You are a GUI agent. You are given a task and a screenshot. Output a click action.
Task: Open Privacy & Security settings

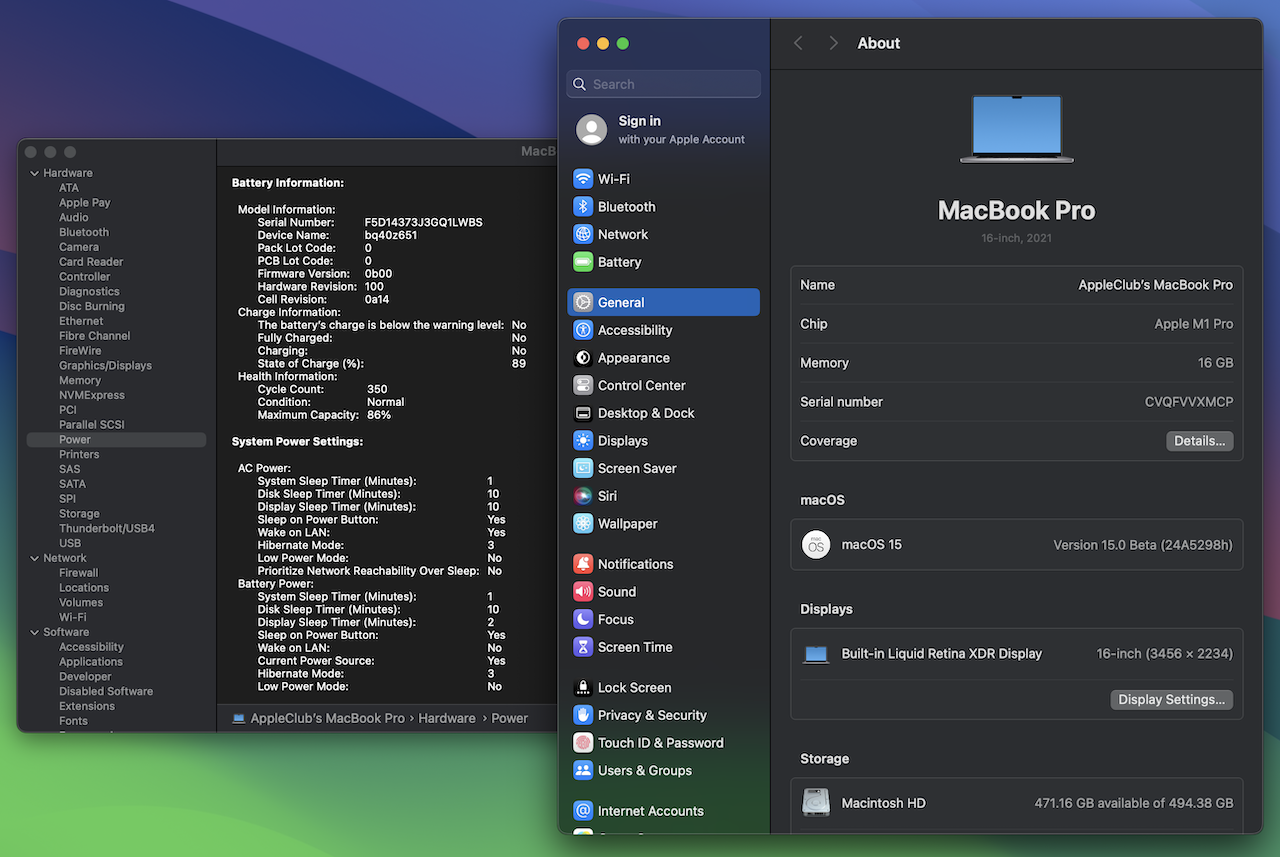point(663,715)
